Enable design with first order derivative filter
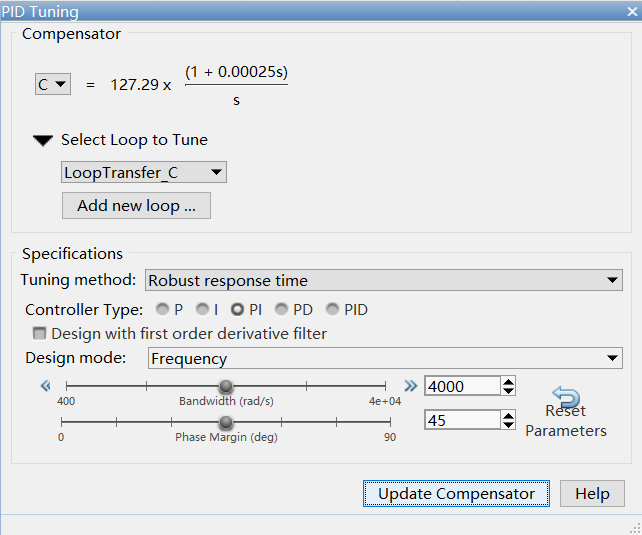 tap(40, 334)
